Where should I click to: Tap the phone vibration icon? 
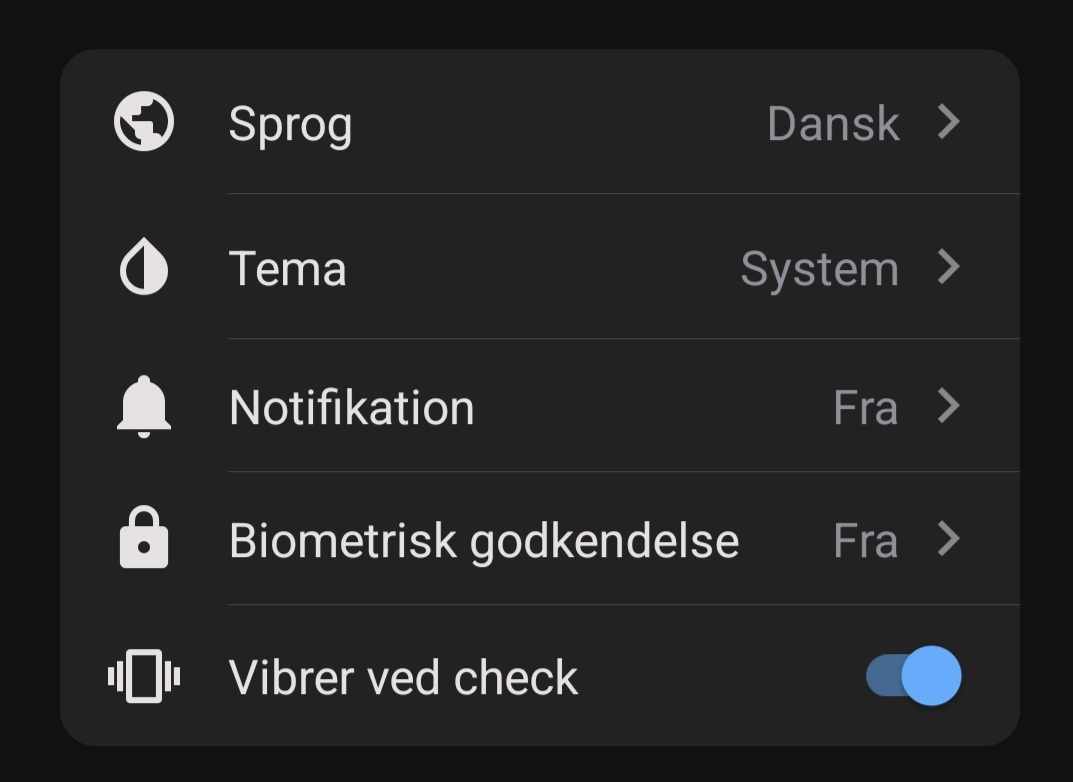[144, 677]
